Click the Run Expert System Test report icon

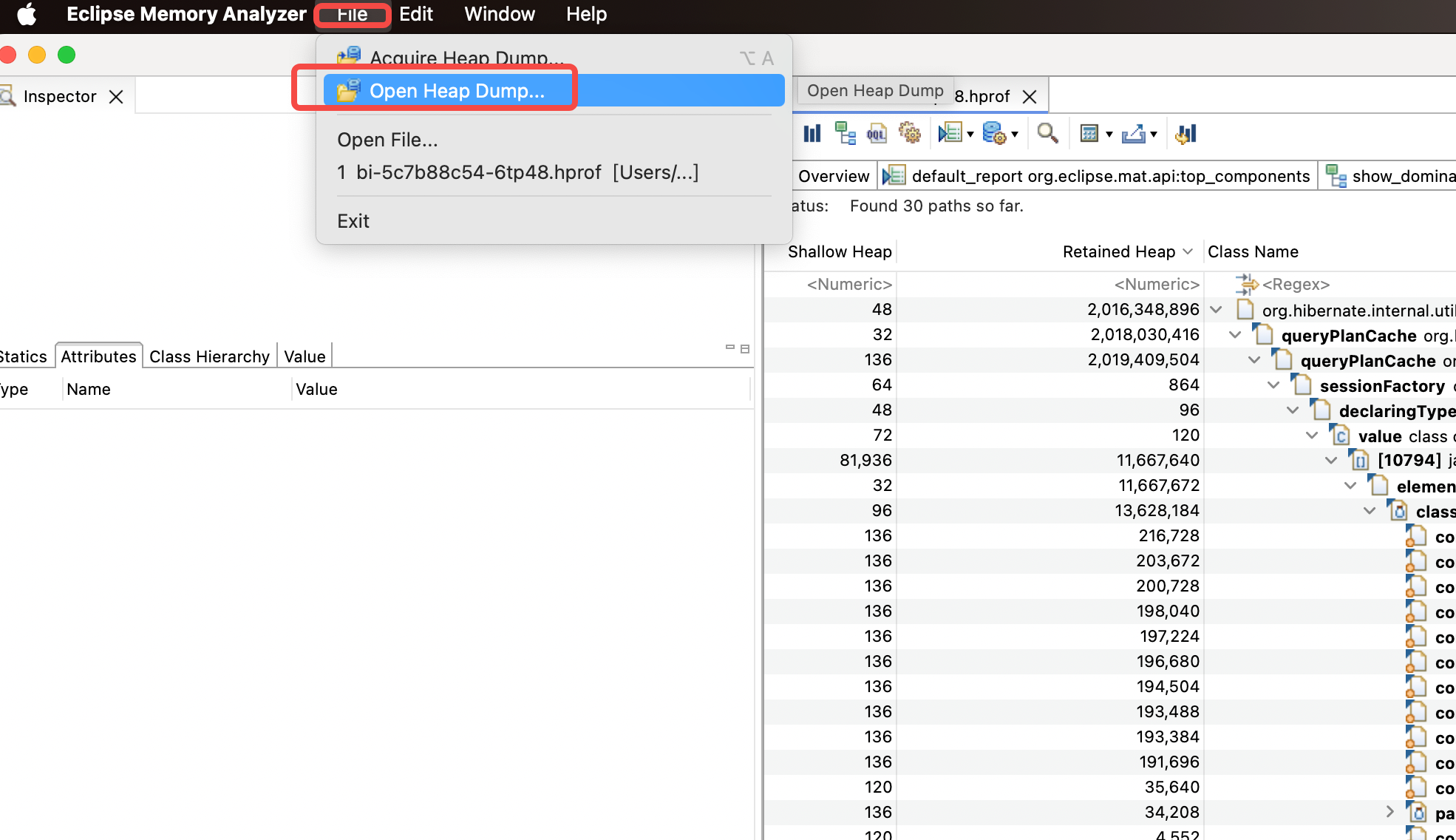pyautogui.click(x=950, y=134)
